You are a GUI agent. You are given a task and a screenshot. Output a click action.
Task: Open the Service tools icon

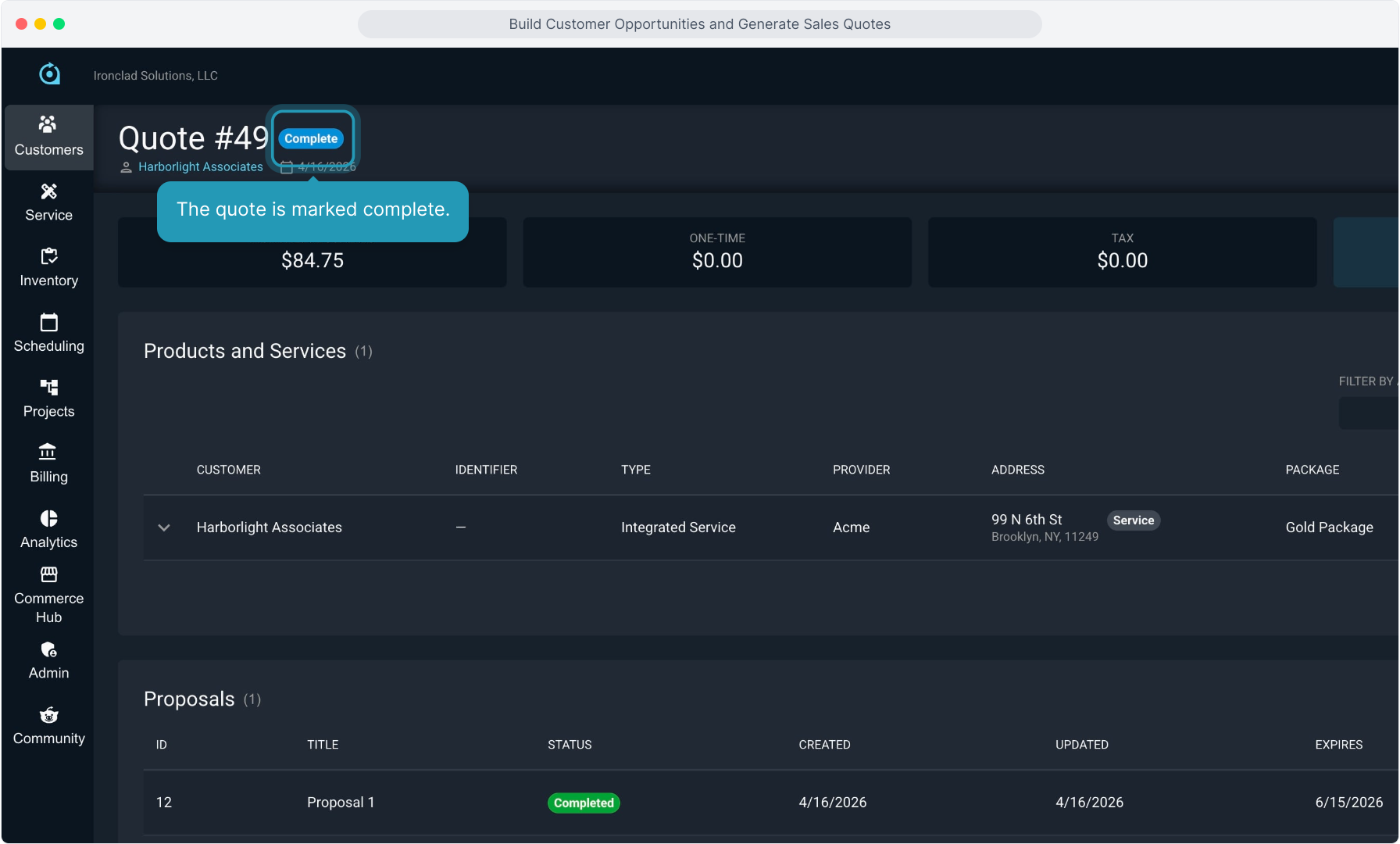pos(48,191)
